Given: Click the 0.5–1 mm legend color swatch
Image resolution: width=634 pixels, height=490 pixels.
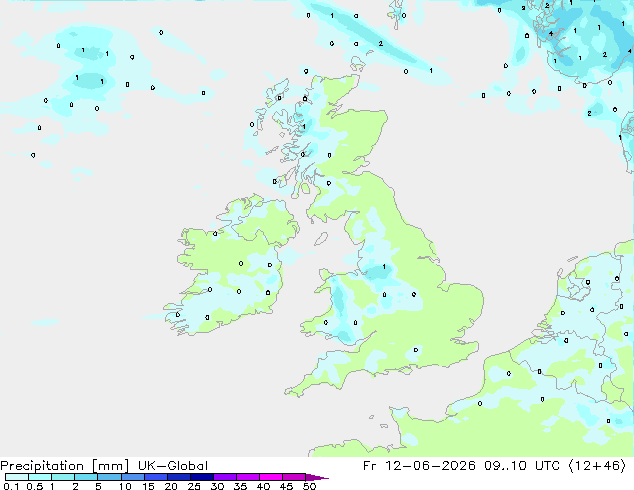Looking at the screenshot, I should tap(40, 477).
